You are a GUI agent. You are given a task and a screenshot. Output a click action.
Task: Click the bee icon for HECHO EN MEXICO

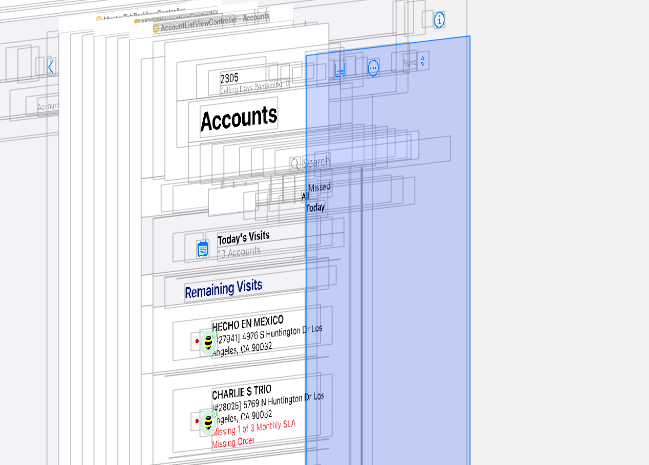(208, 343)
